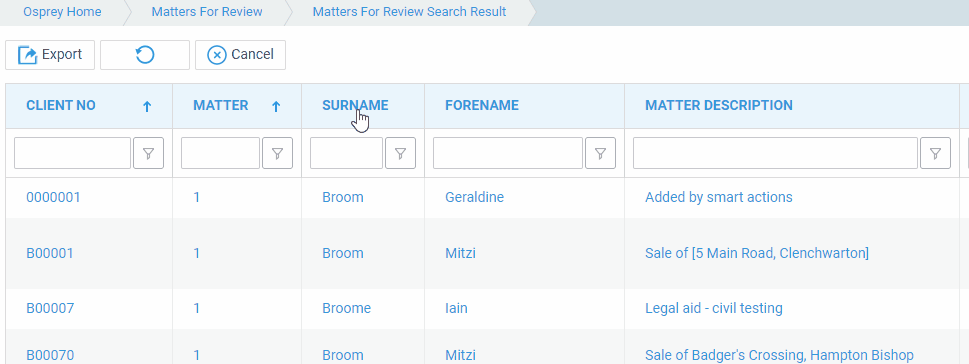
Task: Click the Cancel button
Action: click(x=240, y=55)
